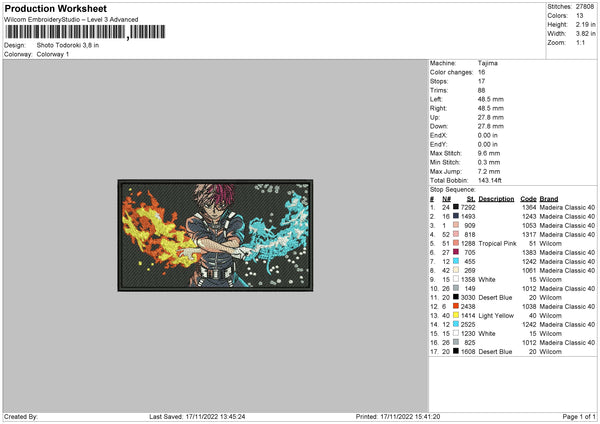Click the 'Printed: 17/11/2022 15:41:20' footer text
600x424 pixels.
(398, 417)
